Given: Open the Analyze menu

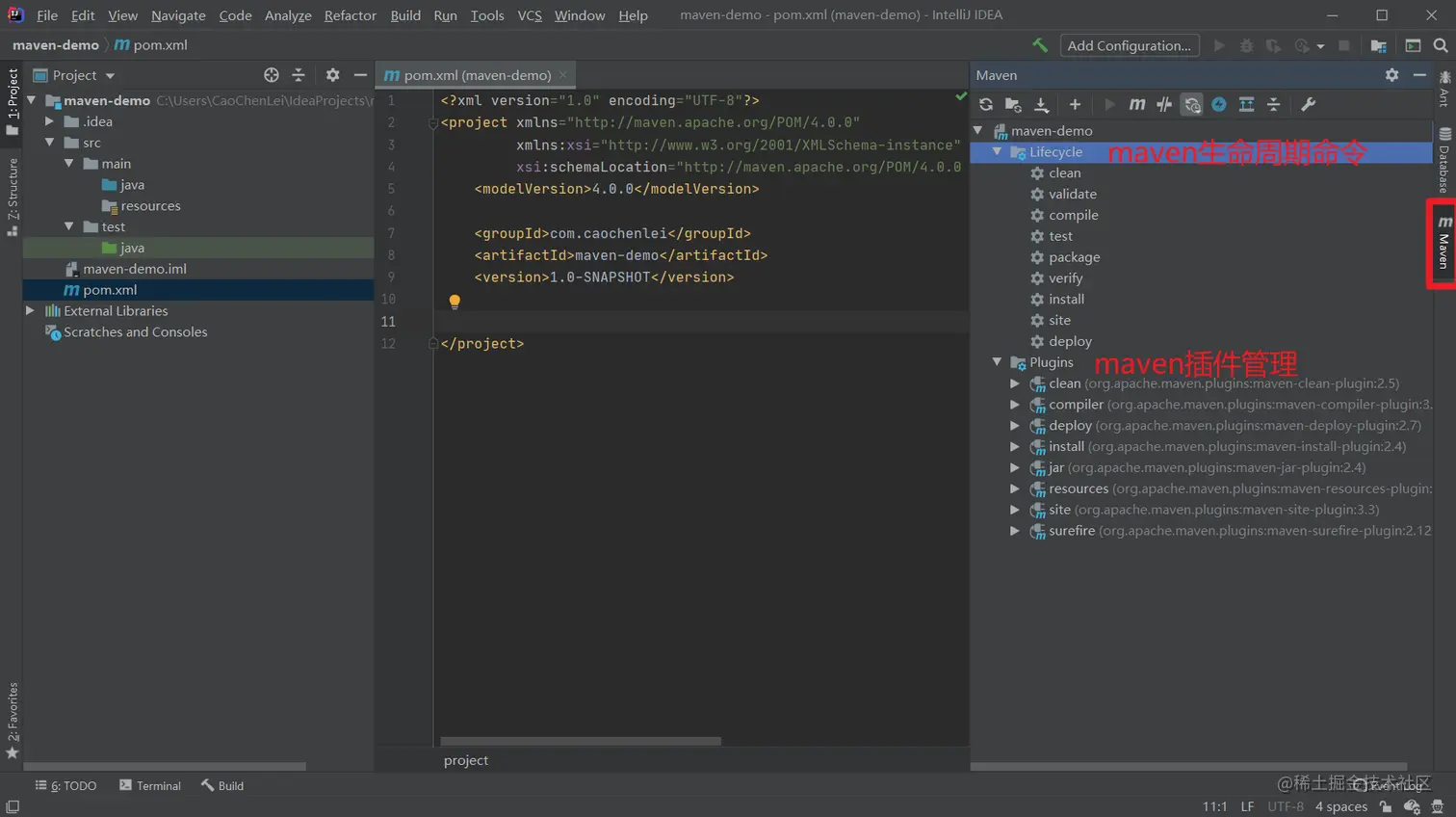Looking at the screenshot, I should click(288, 15).
